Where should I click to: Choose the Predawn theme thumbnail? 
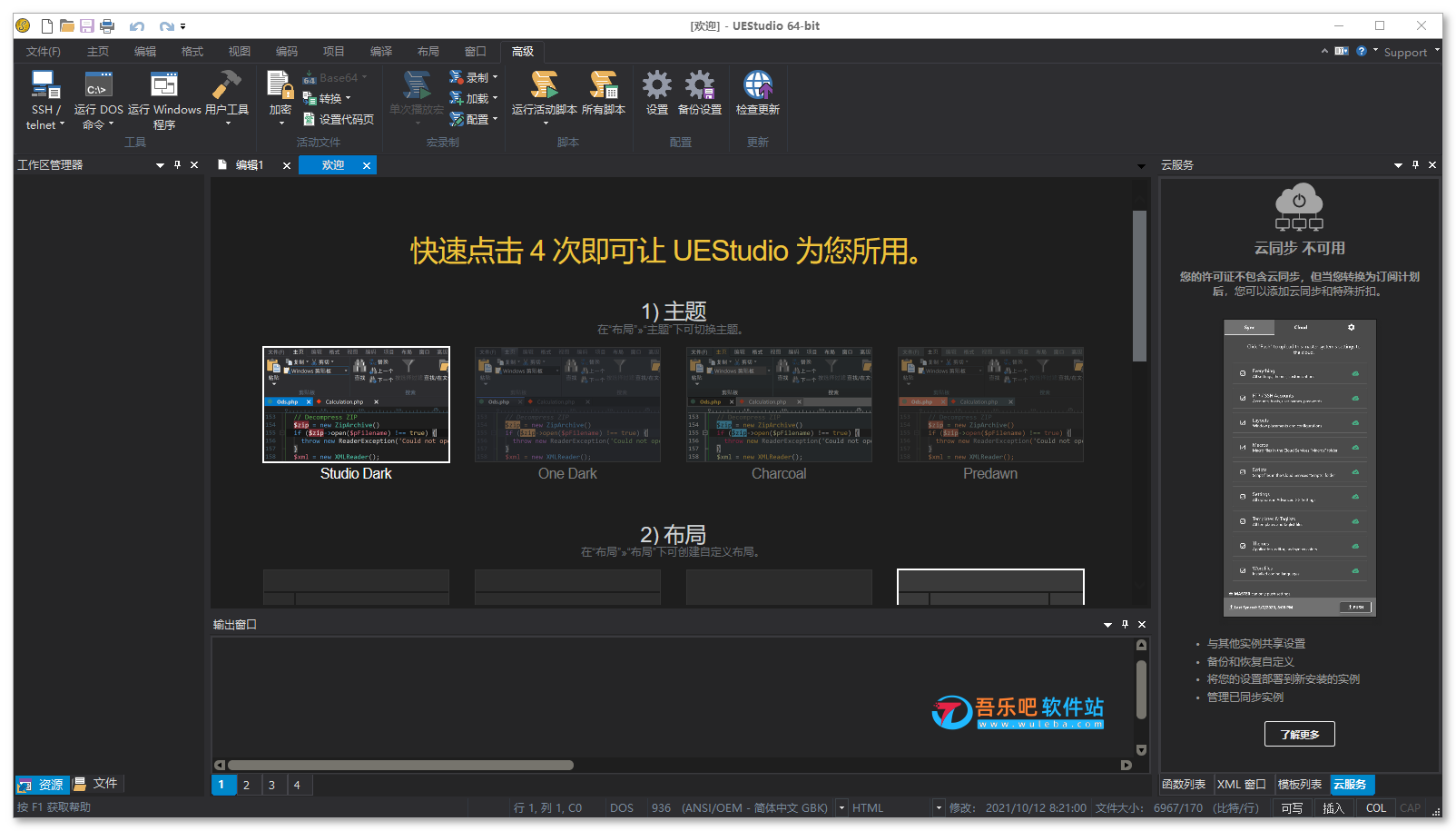pyautogui.click(x=990, y=404)
